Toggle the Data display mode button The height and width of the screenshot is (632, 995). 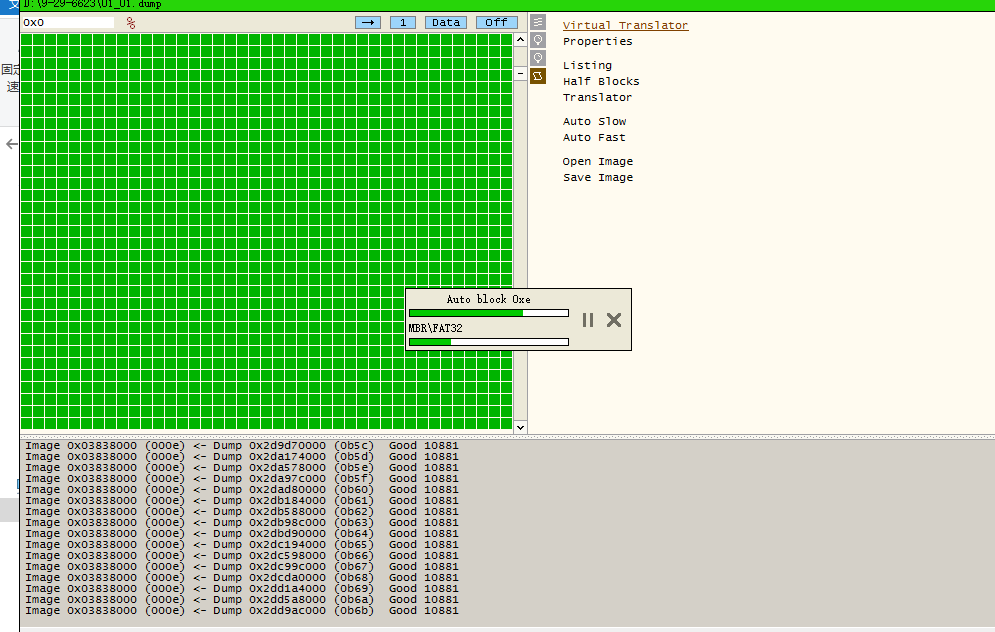444,21
